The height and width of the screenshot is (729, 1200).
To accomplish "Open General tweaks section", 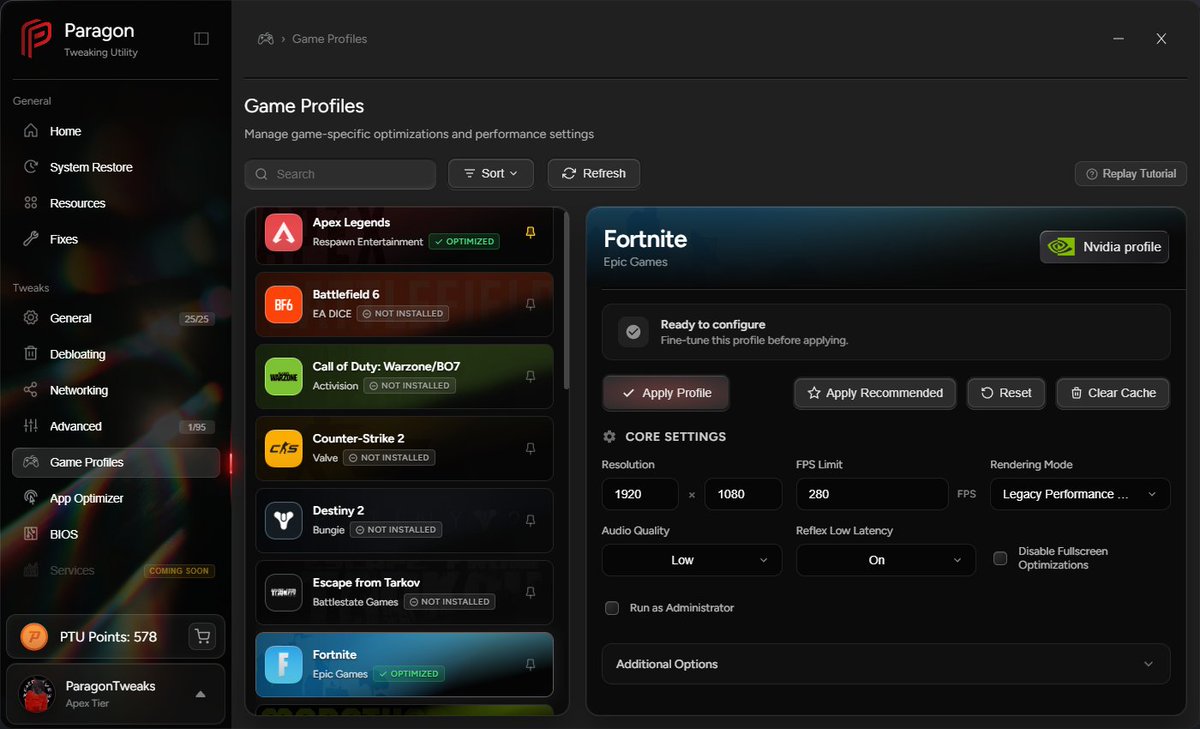I will [116, 318].
